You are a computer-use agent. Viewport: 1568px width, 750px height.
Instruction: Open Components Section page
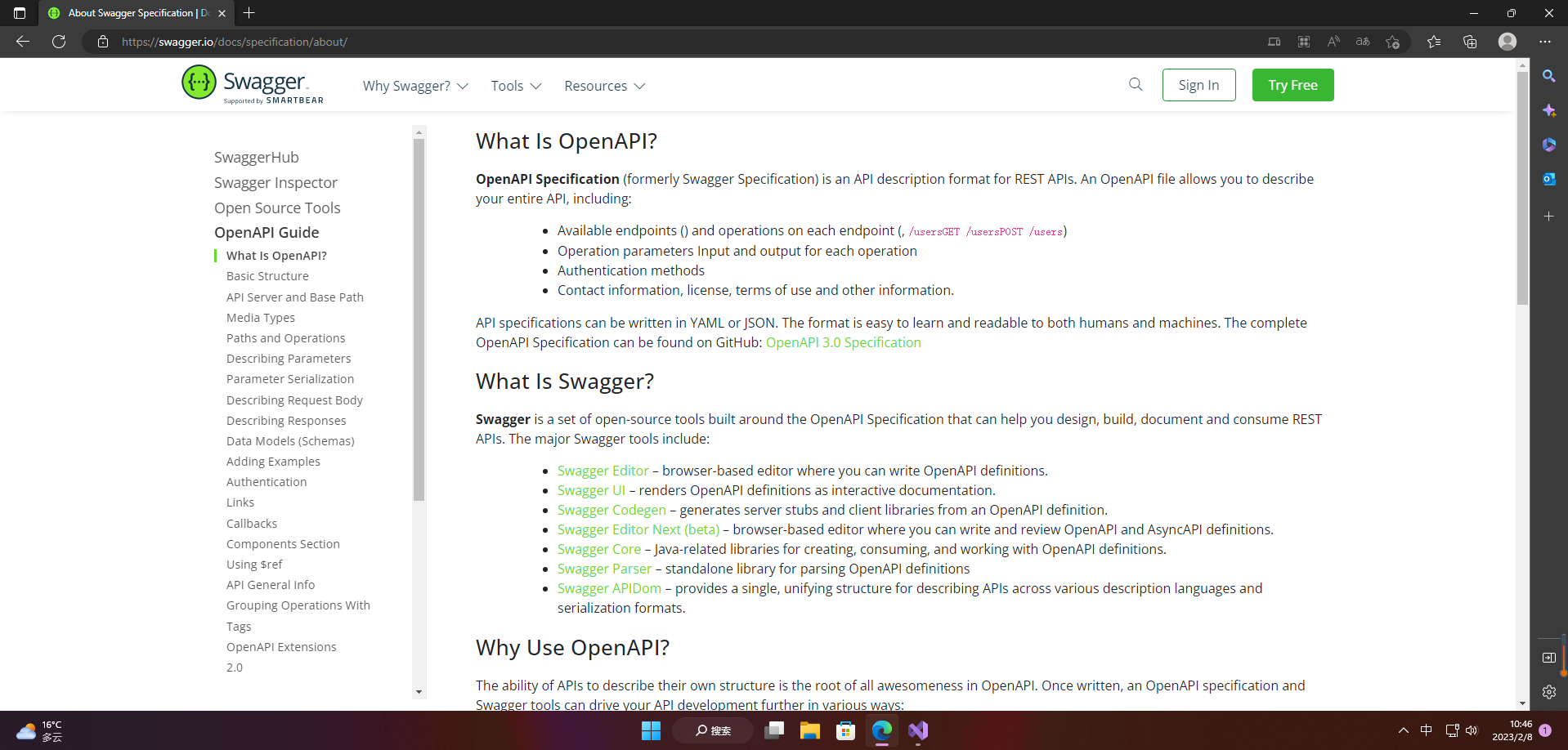(283, 544)
